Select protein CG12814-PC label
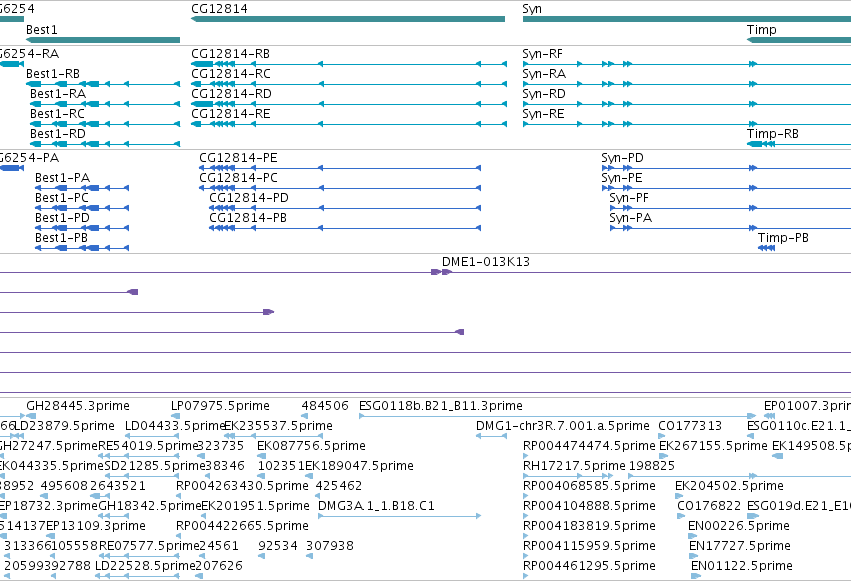This screenshot has height=581, width=851. pyautogui.click(x=238, y=178)
